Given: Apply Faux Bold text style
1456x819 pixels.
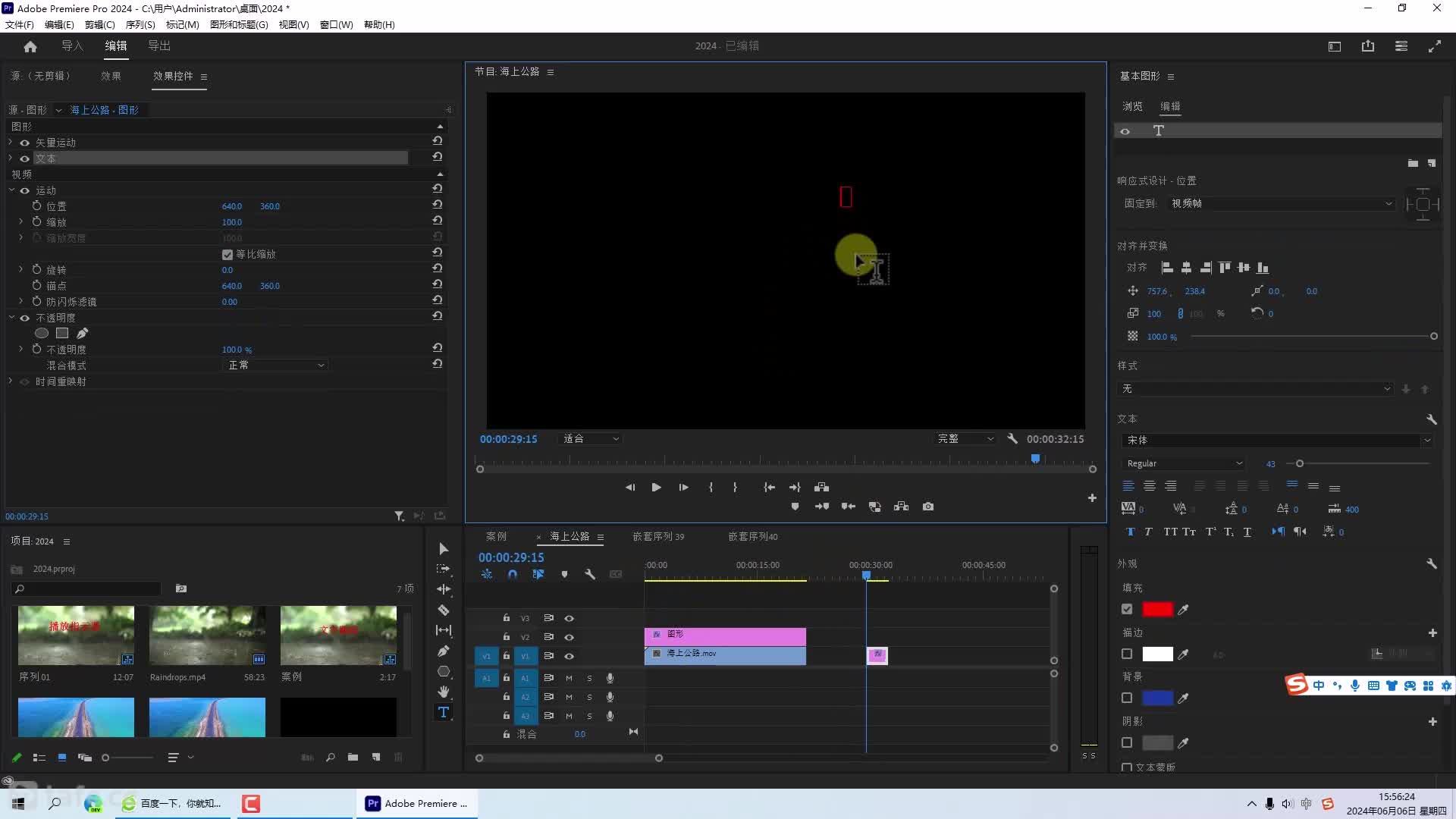Looking at the screenshot, I should (1131, 532).
